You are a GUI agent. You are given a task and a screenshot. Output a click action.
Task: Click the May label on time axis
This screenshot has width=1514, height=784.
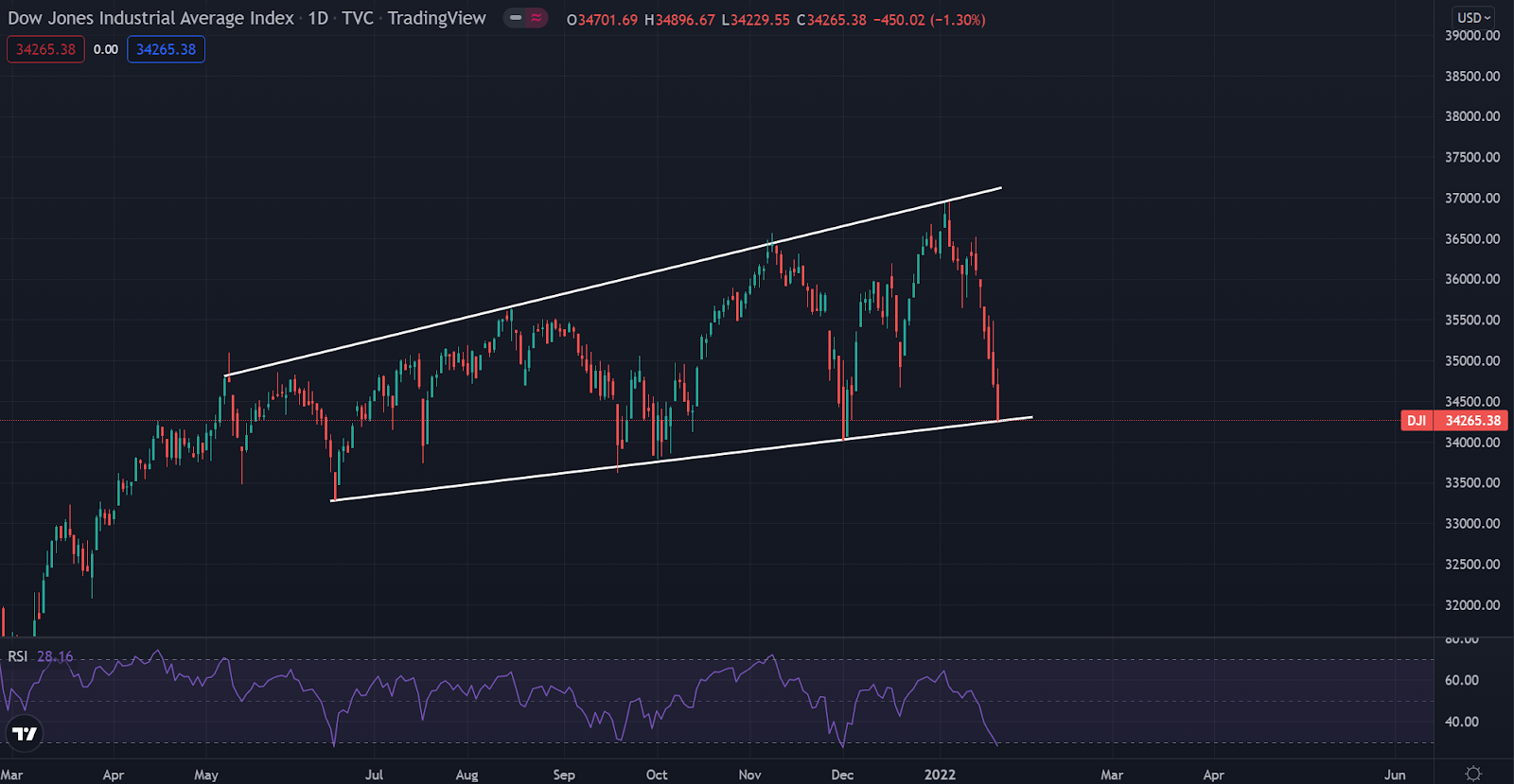(x=206, y=775)
